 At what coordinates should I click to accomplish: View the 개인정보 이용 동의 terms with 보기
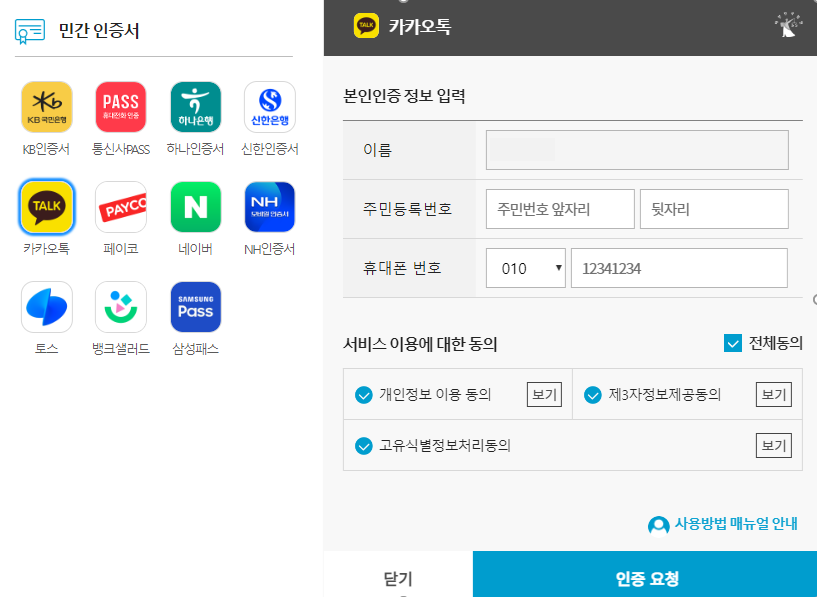tap(544, 394)
